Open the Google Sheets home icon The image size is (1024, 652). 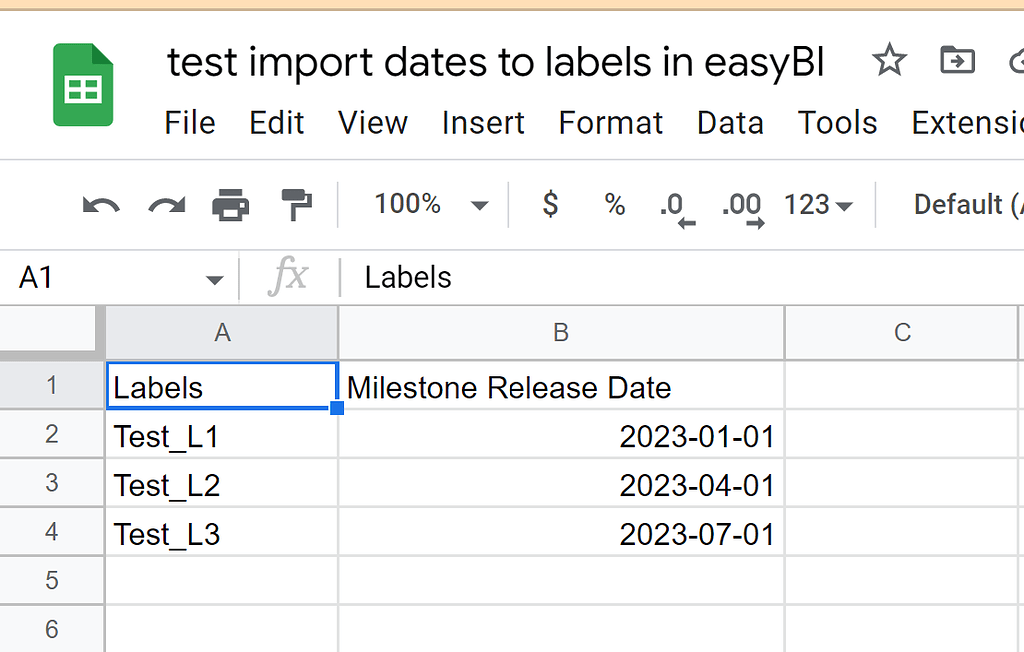[83, 85]
